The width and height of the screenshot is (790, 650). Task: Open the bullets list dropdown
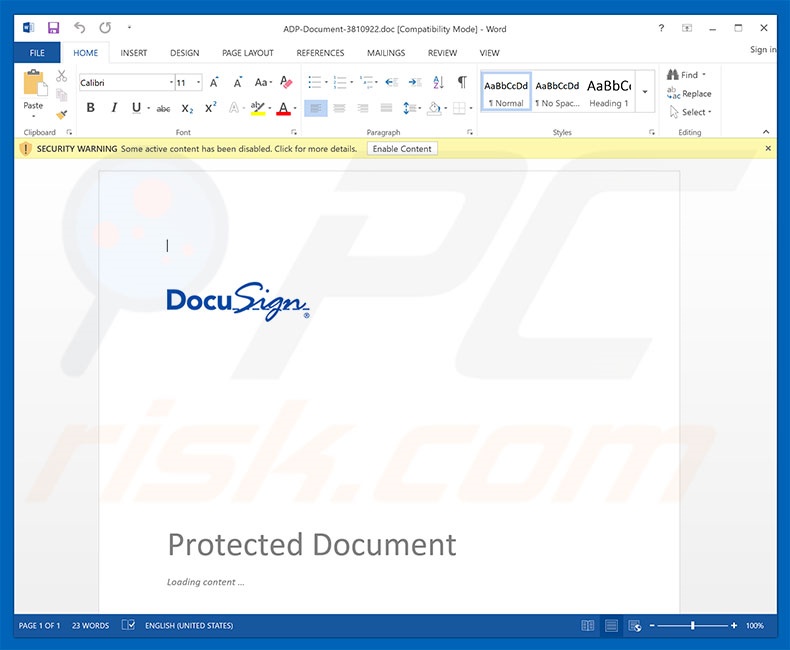(x=326, y=82)
